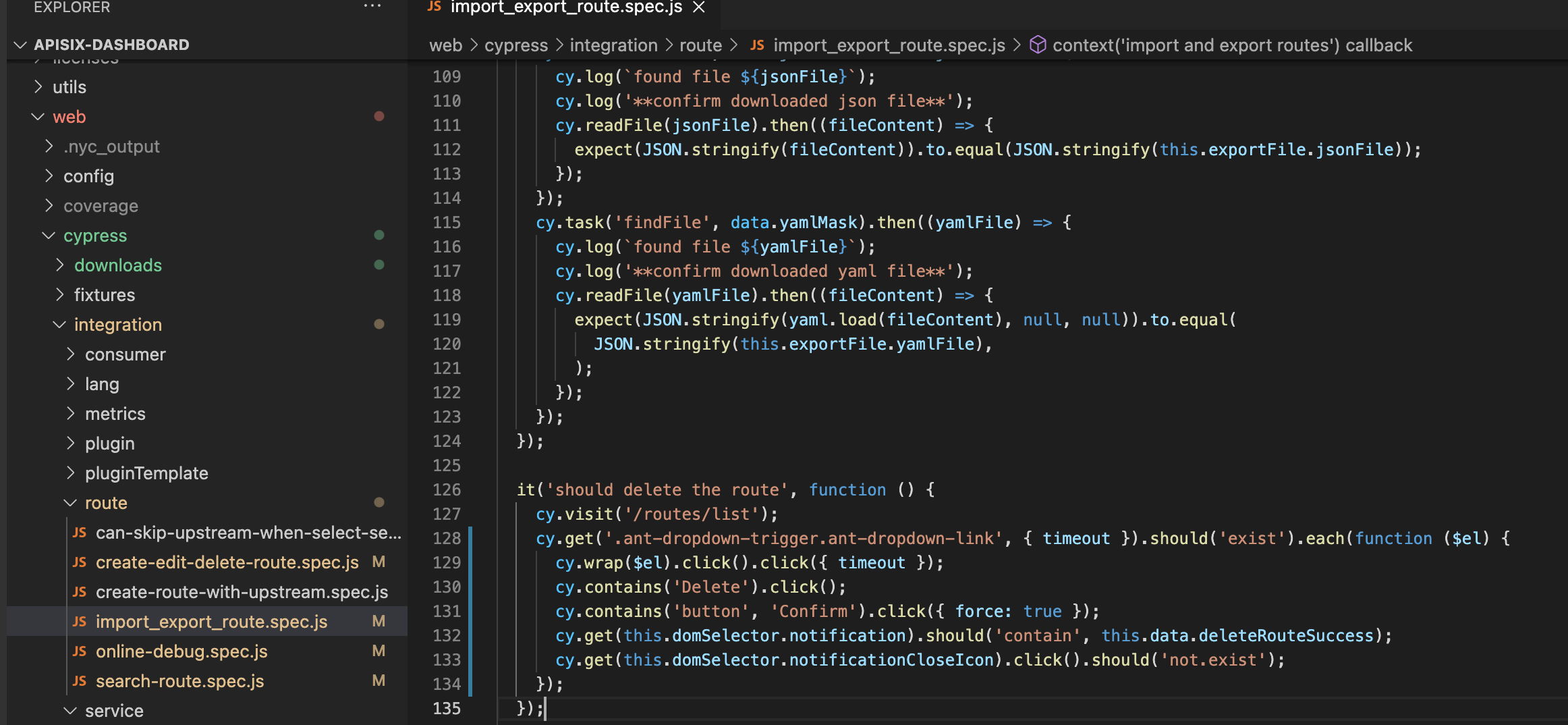Image resolution: width=1568 pixels, height=725 pixels.
Task: Click JS icon of search-route.spec.js
Action: click(80, 681)
